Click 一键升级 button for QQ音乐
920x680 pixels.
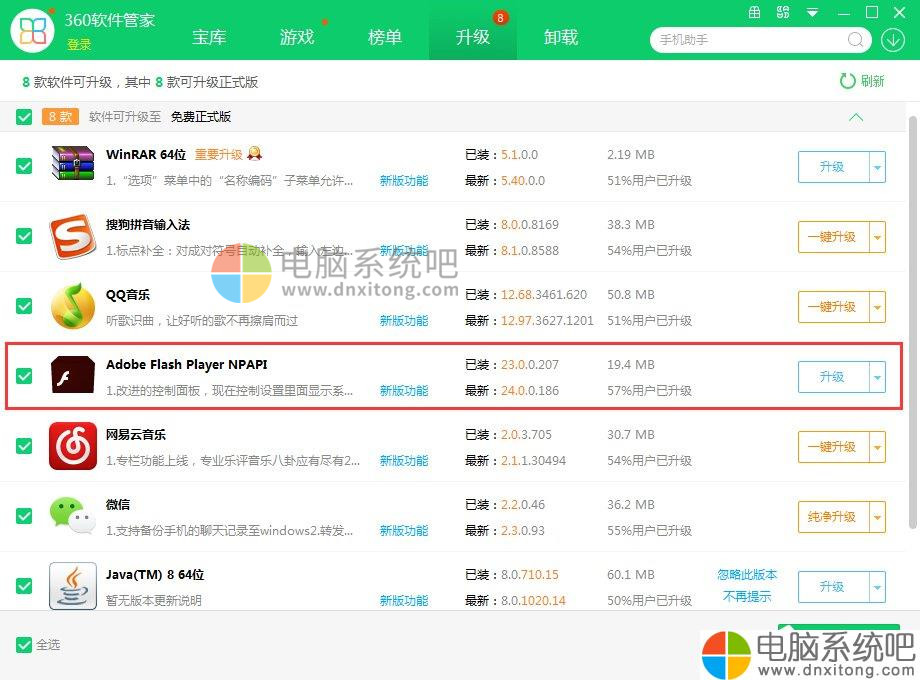coord(833,307)
